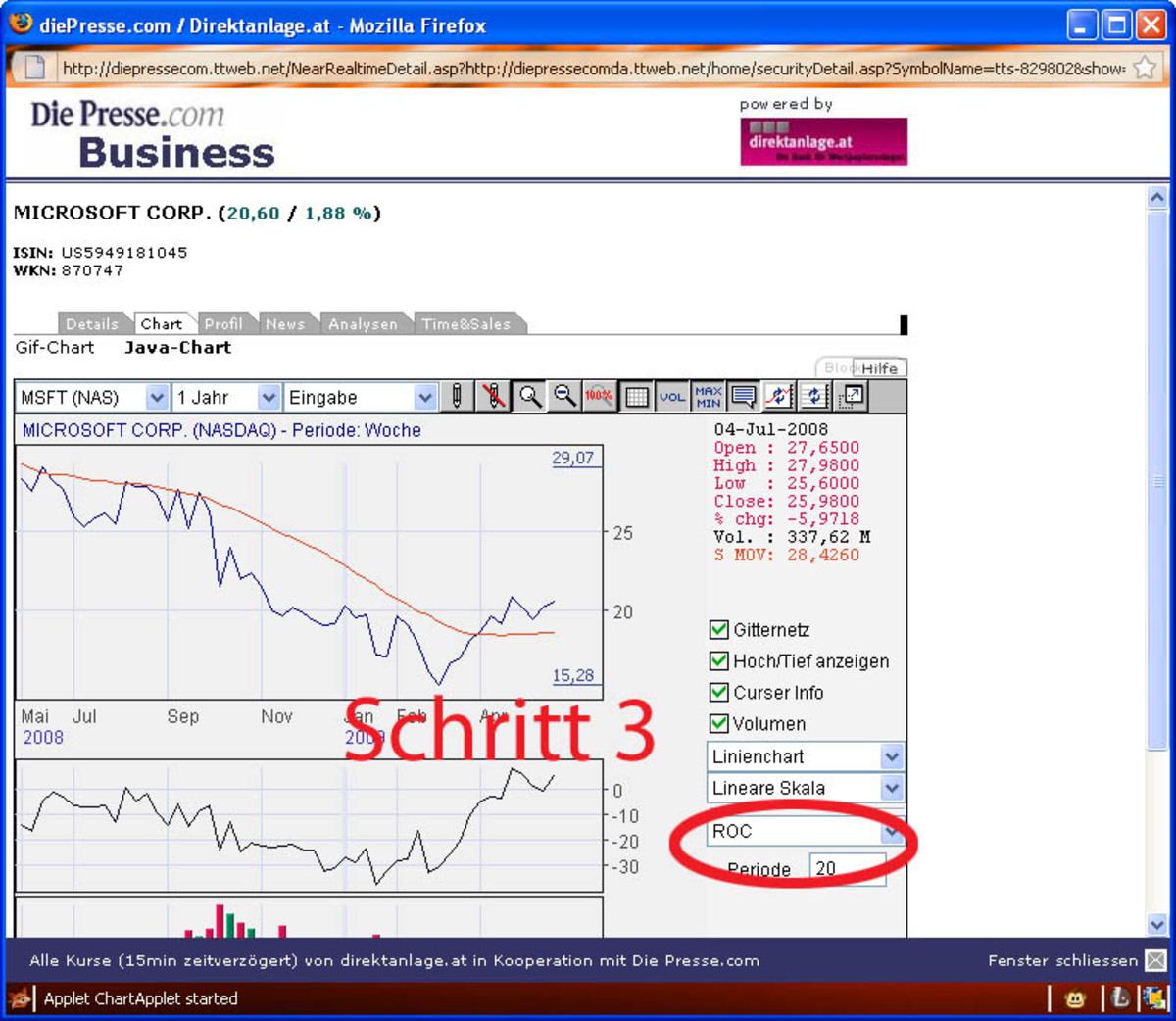Click the VOL volume toolbar button

point(671,397)
